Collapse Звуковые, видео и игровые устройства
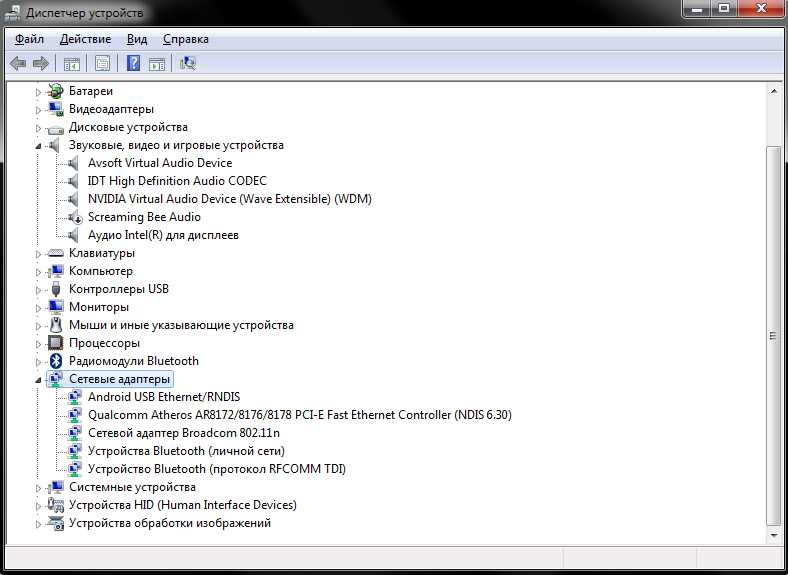The height and width of the screenshot is (575, 788). (x=38, y=146)
